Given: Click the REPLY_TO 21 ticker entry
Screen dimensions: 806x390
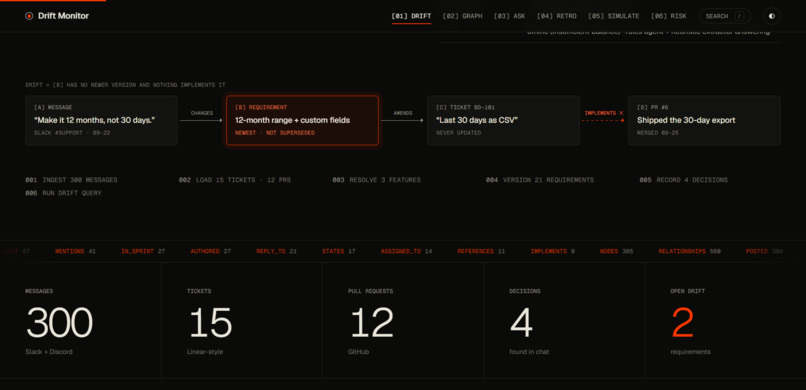Looking at the screenshot, I should pyautogui.click(x=277, y=251).
